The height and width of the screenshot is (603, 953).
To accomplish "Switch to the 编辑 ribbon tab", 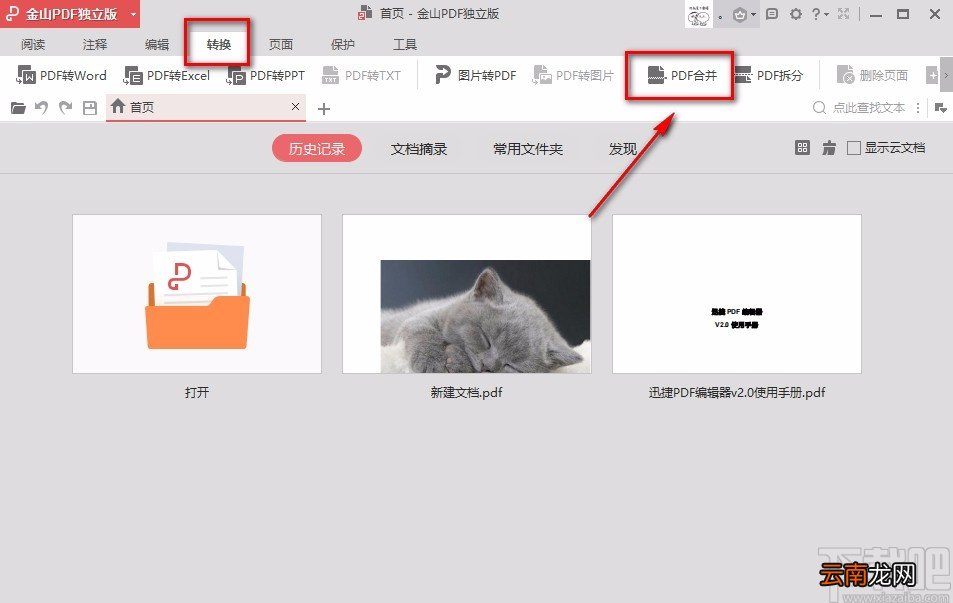I will click(157, 44).
